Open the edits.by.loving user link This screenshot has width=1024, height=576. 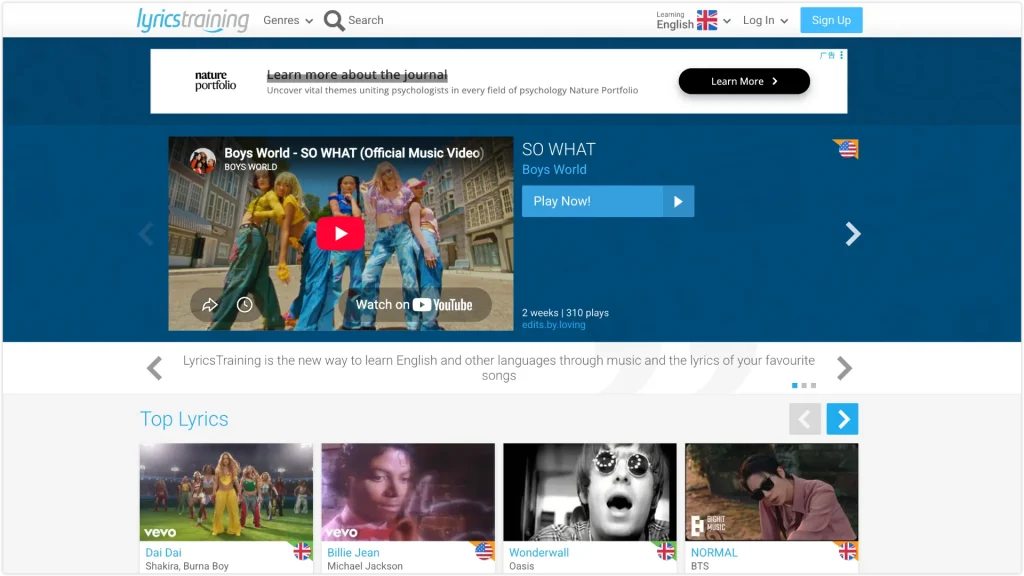coord(554,325)
